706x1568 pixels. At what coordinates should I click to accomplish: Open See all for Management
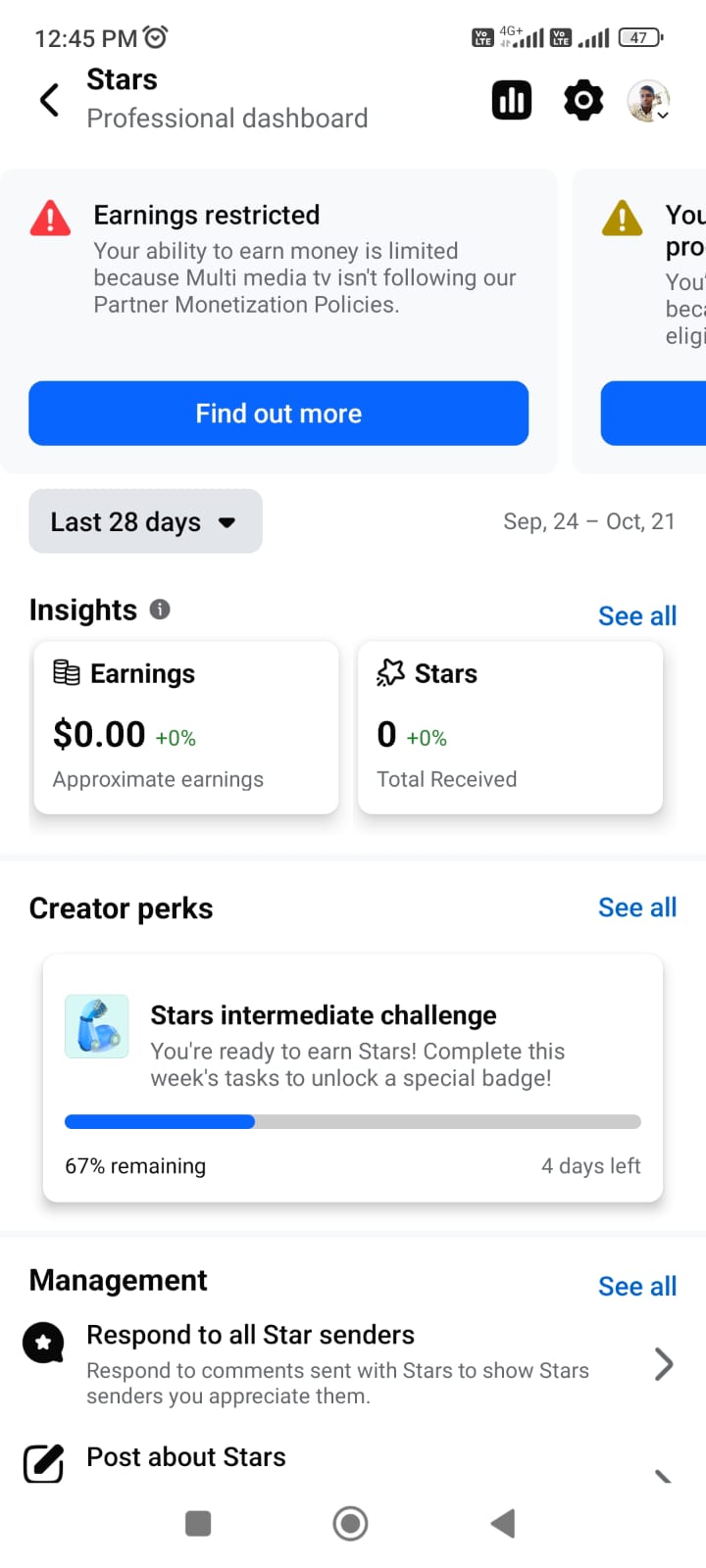637,1286
